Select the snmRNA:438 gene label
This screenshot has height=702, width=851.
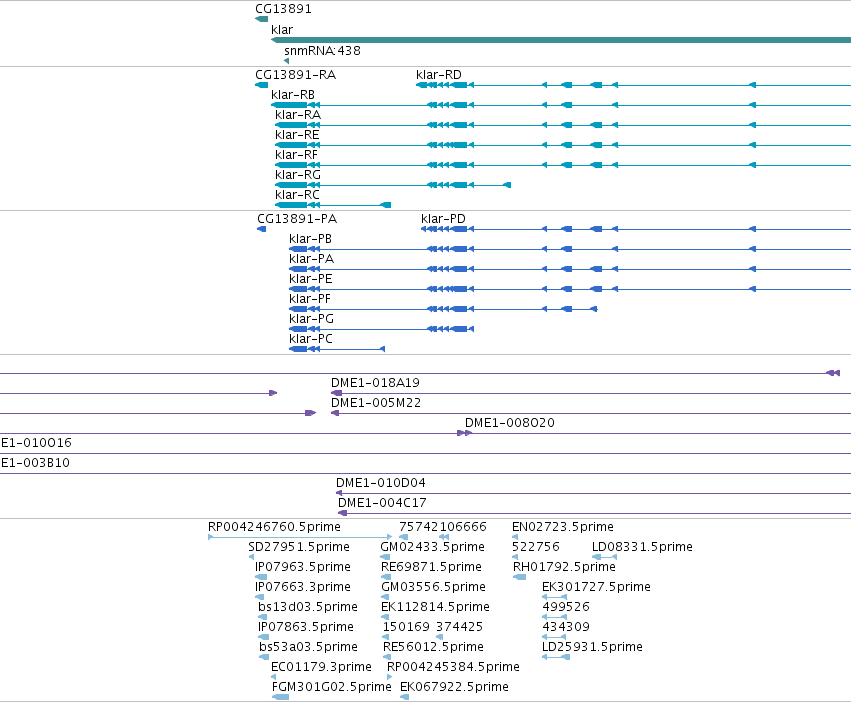tap(322, 50)
